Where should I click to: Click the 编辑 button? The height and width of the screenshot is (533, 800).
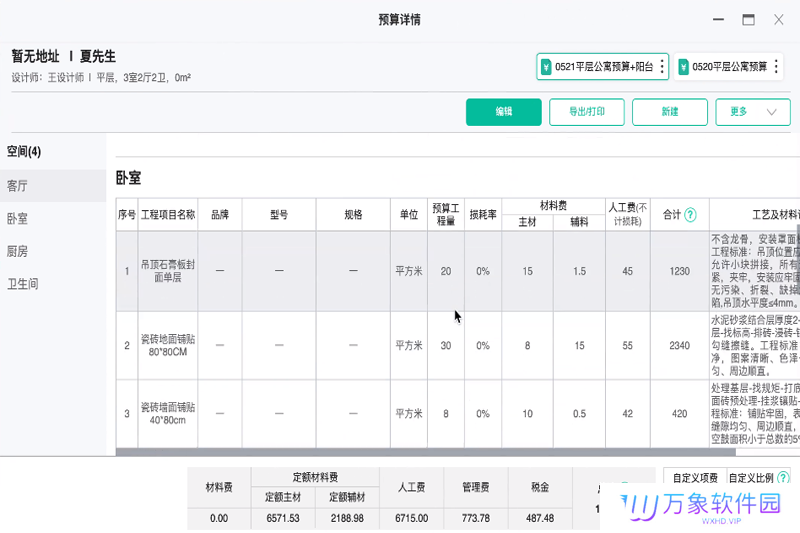pos(504,112)
